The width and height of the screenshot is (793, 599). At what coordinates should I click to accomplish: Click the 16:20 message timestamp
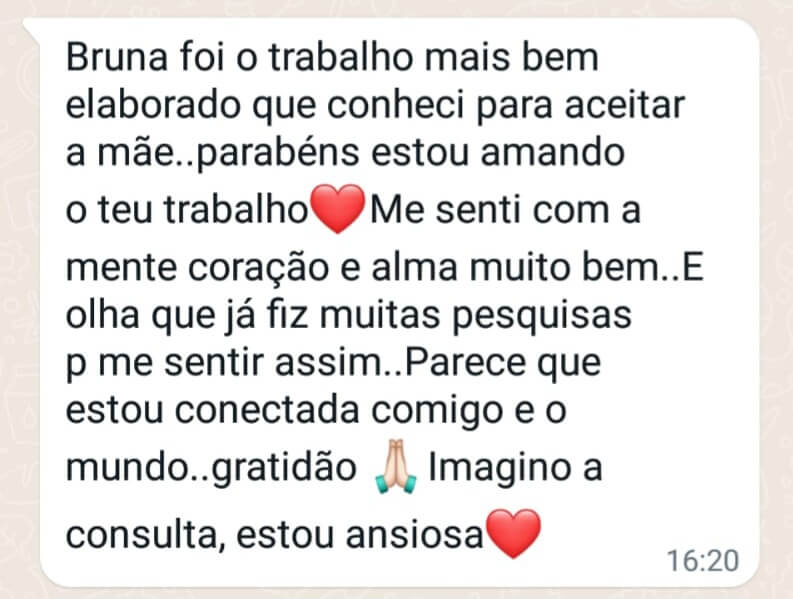(x=703, y=561)
